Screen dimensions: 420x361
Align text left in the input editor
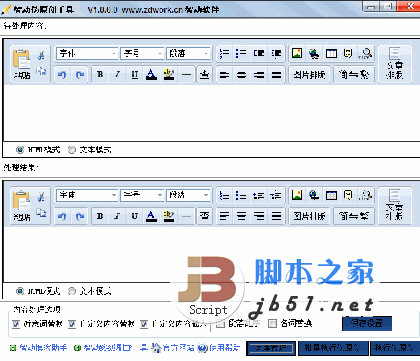(224, 75)
